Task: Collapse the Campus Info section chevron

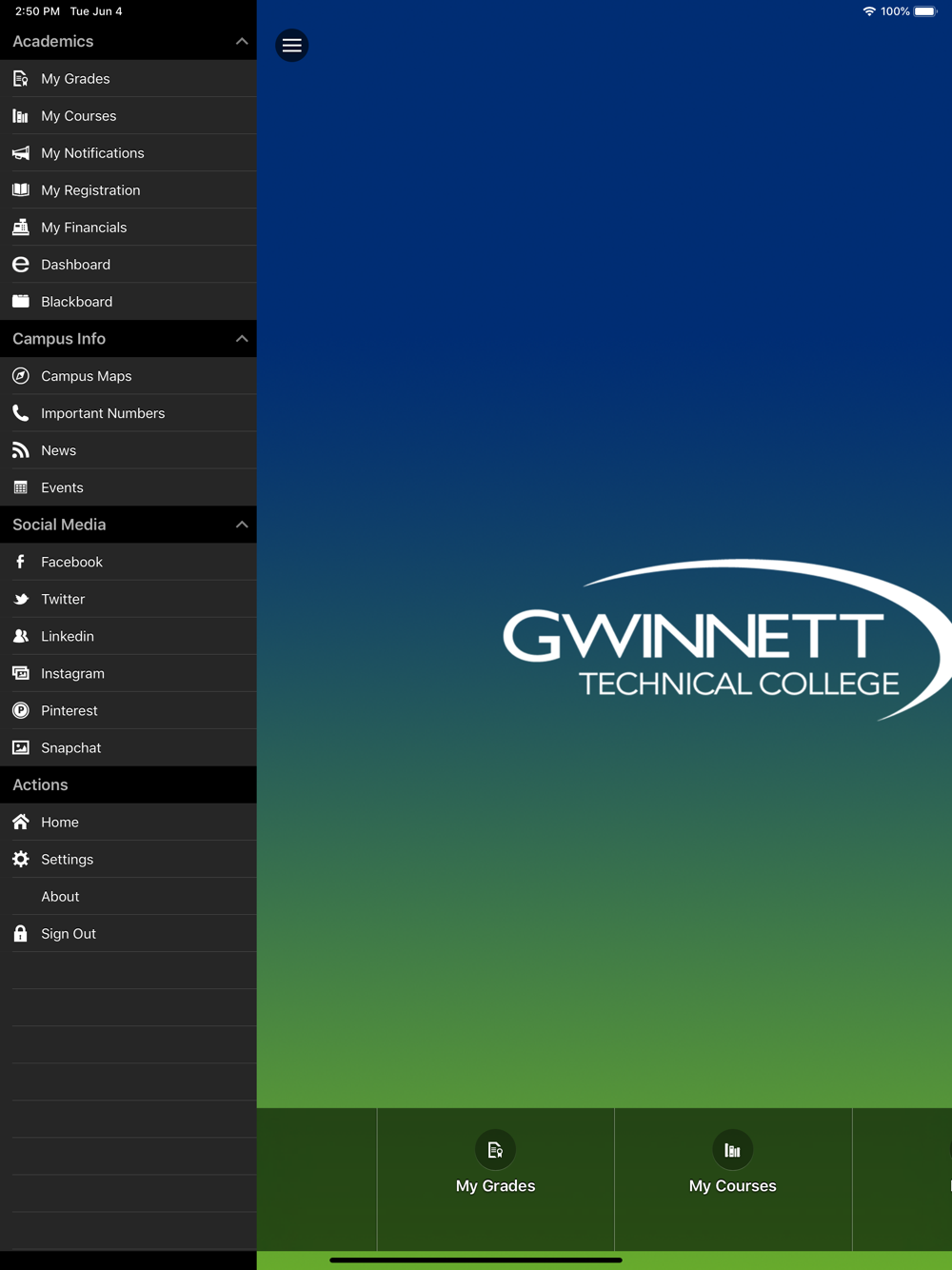Action: point(242,339)
